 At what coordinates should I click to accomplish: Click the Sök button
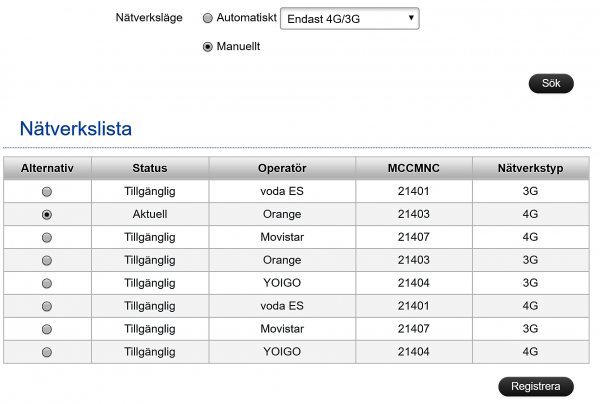551,83
